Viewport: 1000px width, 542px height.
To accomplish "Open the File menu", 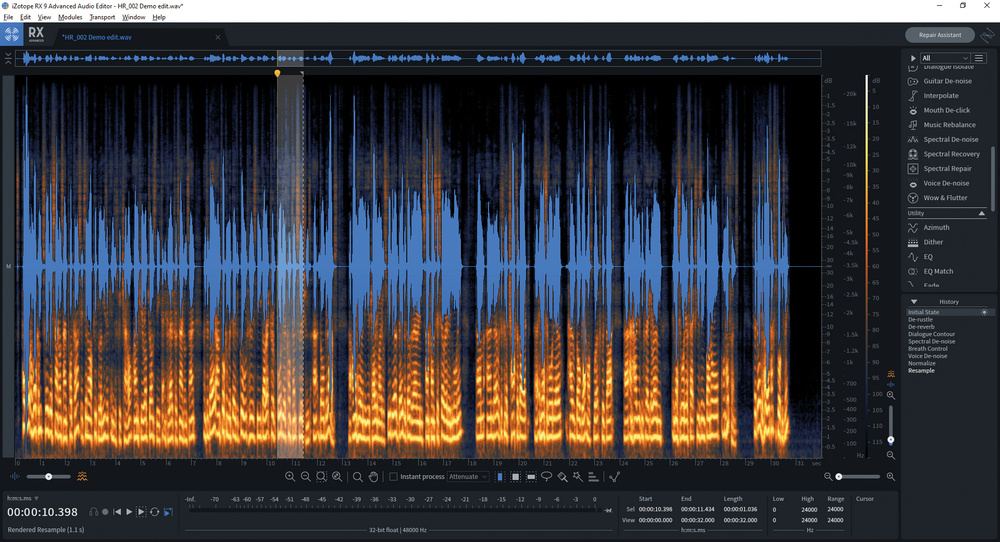I will [x=8, y=17].
